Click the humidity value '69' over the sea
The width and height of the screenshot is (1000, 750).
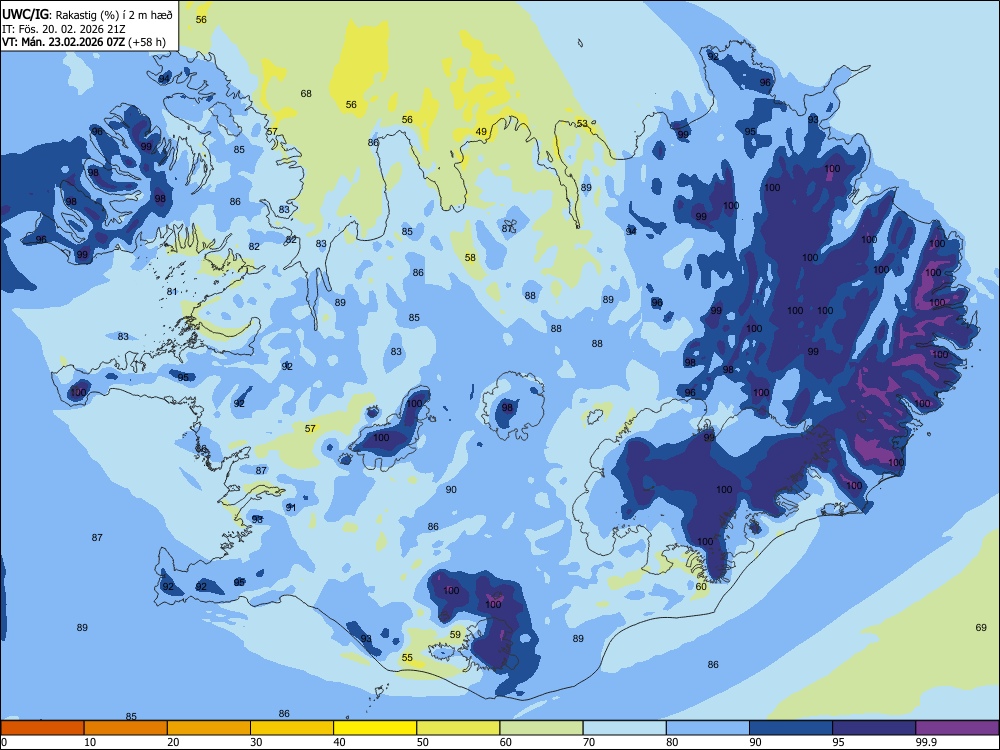(x=981, y=628)
